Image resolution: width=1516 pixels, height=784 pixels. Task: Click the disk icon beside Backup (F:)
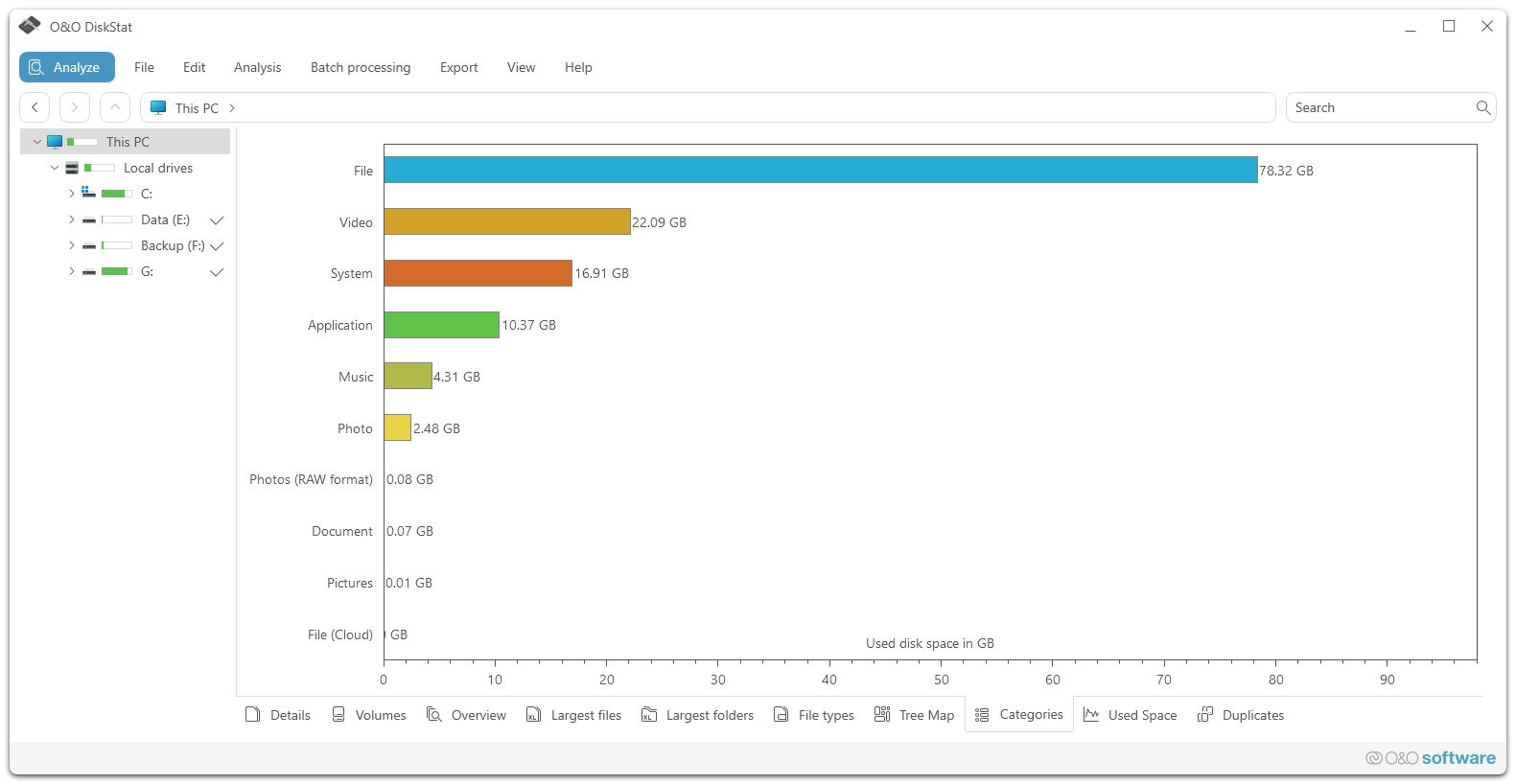click(x=89, y=246)
